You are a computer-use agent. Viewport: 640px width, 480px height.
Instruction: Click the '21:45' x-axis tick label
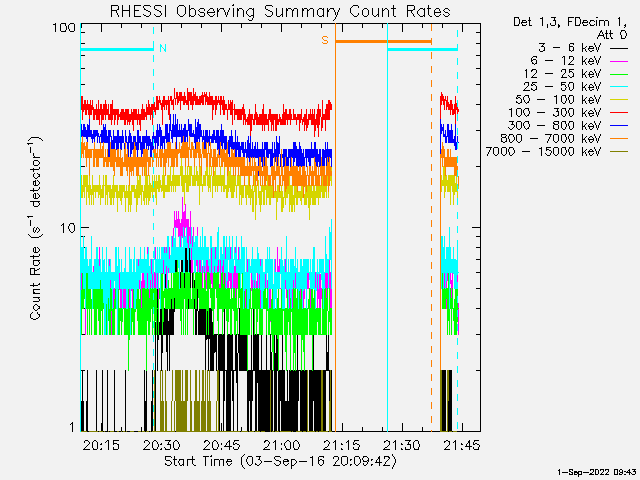462,445
